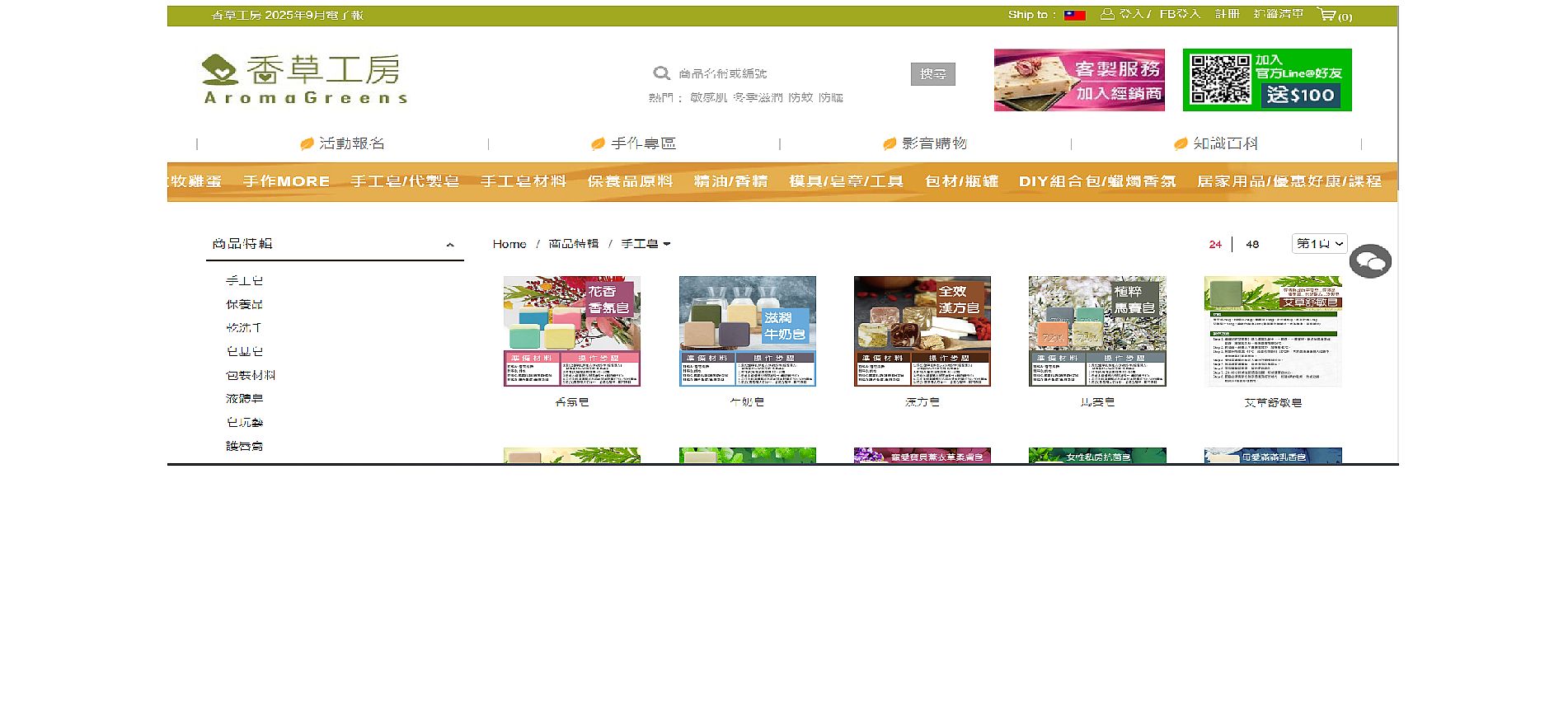Click the magnifying glass search icon

[661, 73]
